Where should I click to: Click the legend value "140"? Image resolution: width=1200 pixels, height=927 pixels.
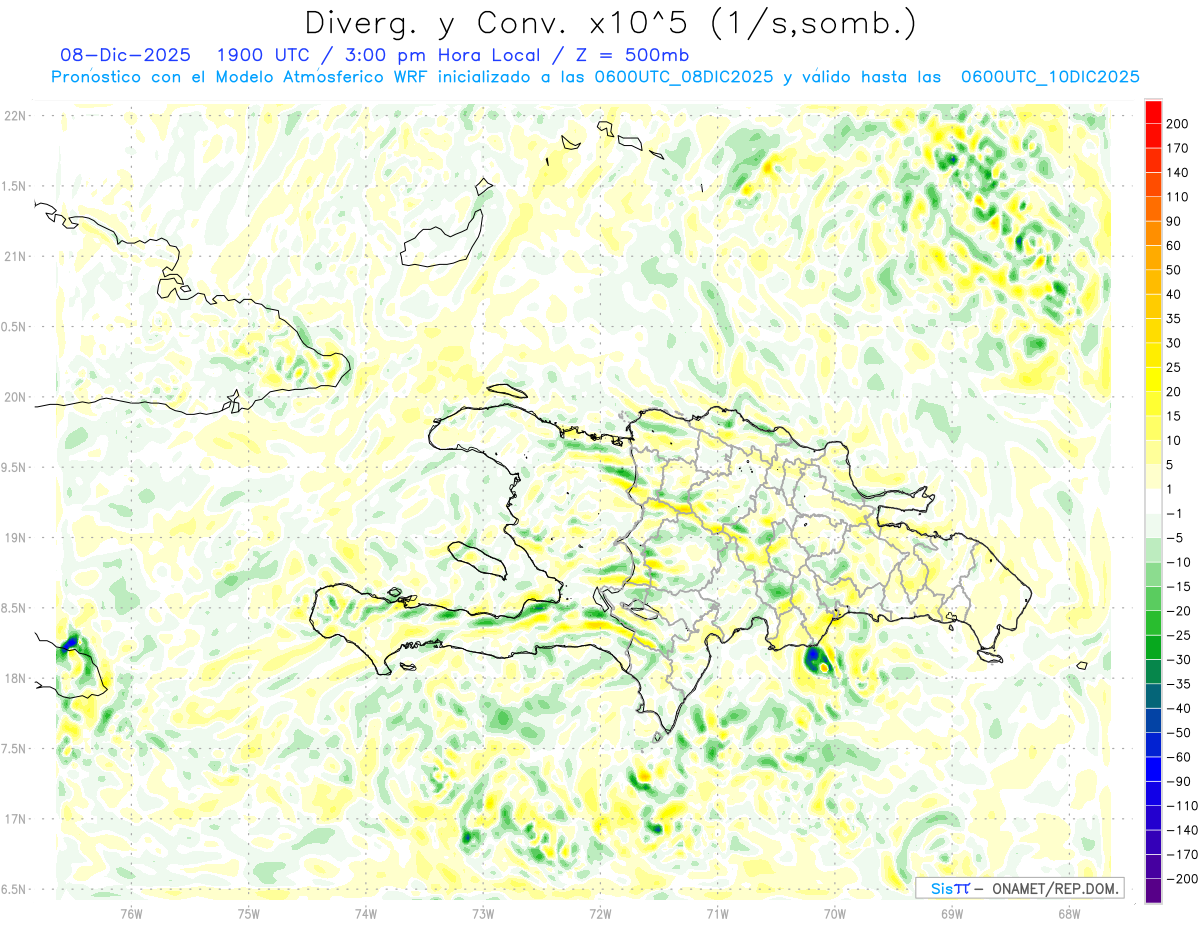point(1177,172)
